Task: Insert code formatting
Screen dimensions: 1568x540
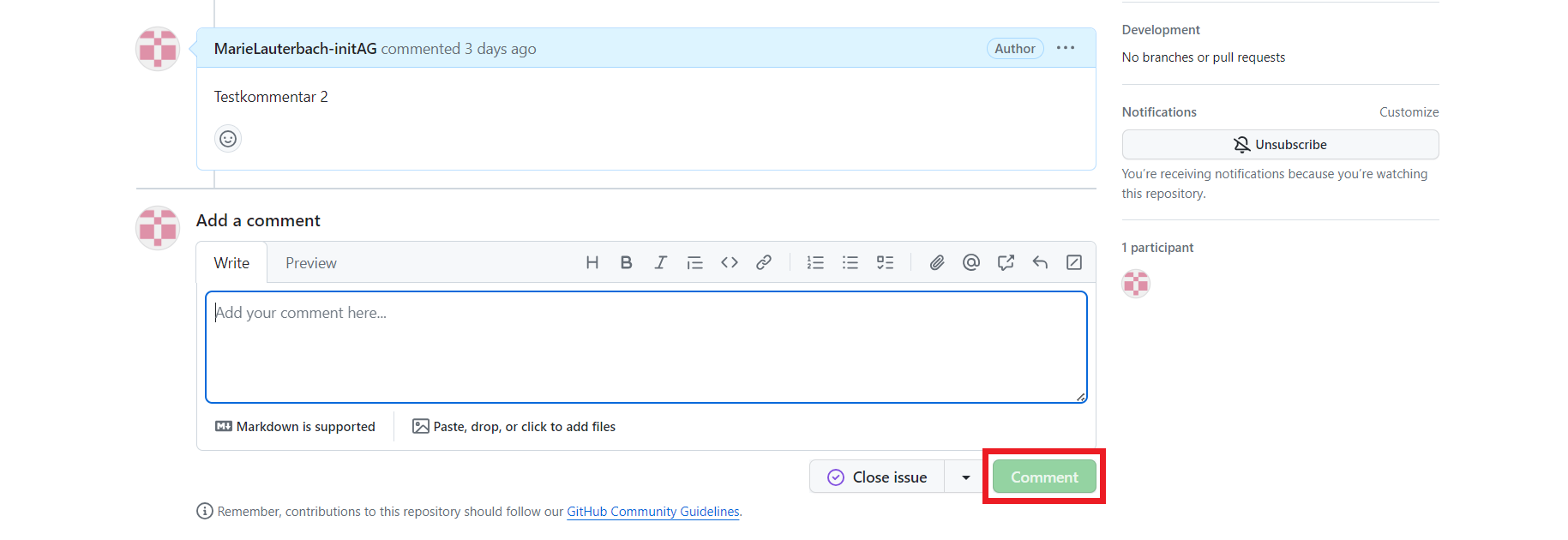Action: (730, 262)
